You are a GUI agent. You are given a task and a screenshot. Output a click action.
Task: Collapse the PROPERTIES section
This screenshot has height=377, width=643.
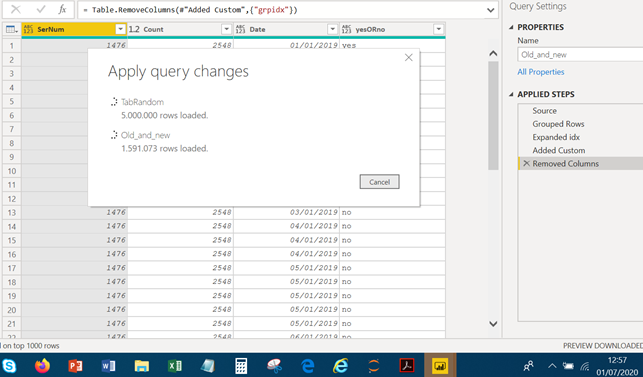click(x=511, y=27)
